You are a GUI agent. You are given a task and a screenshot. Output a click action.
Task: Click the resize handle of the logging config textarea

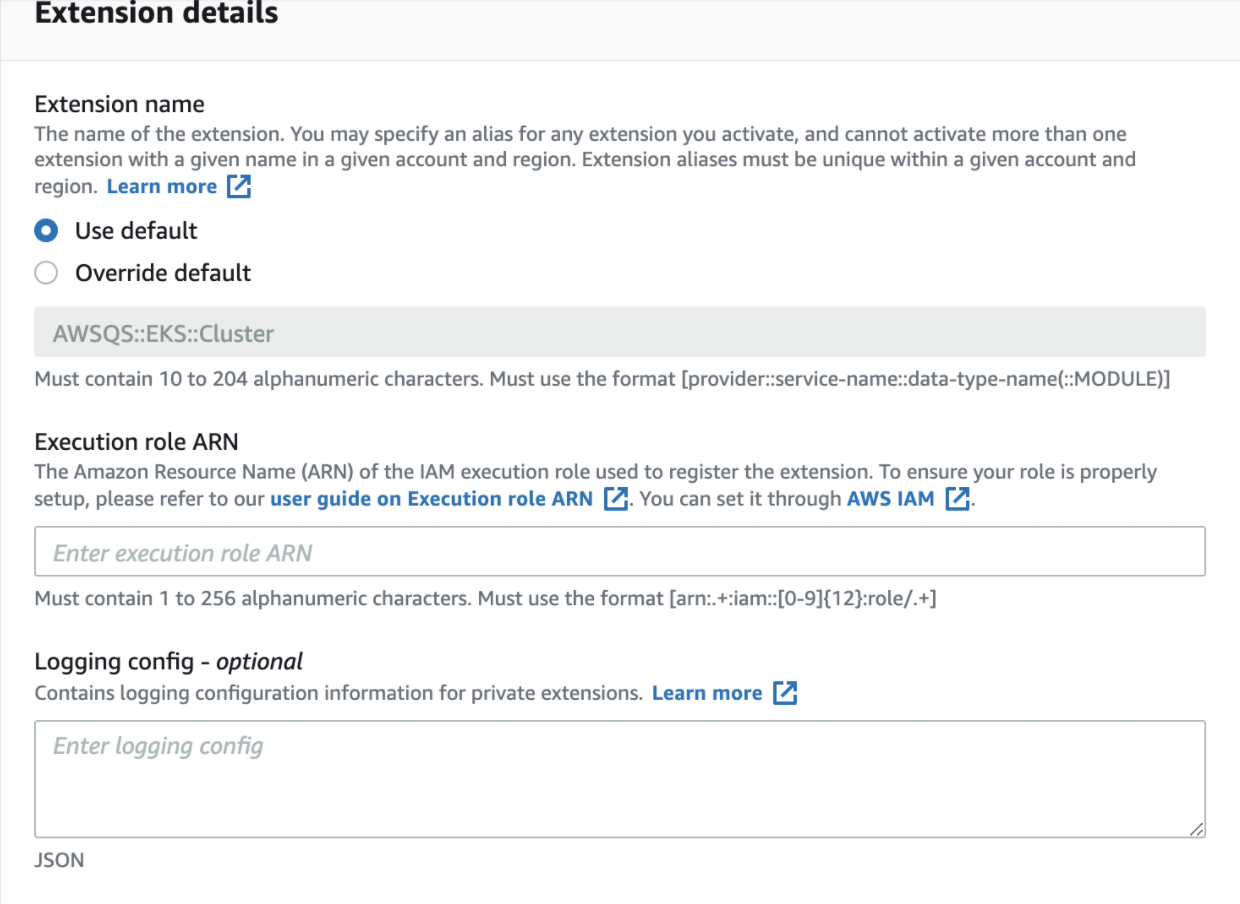coord(1196,831)
